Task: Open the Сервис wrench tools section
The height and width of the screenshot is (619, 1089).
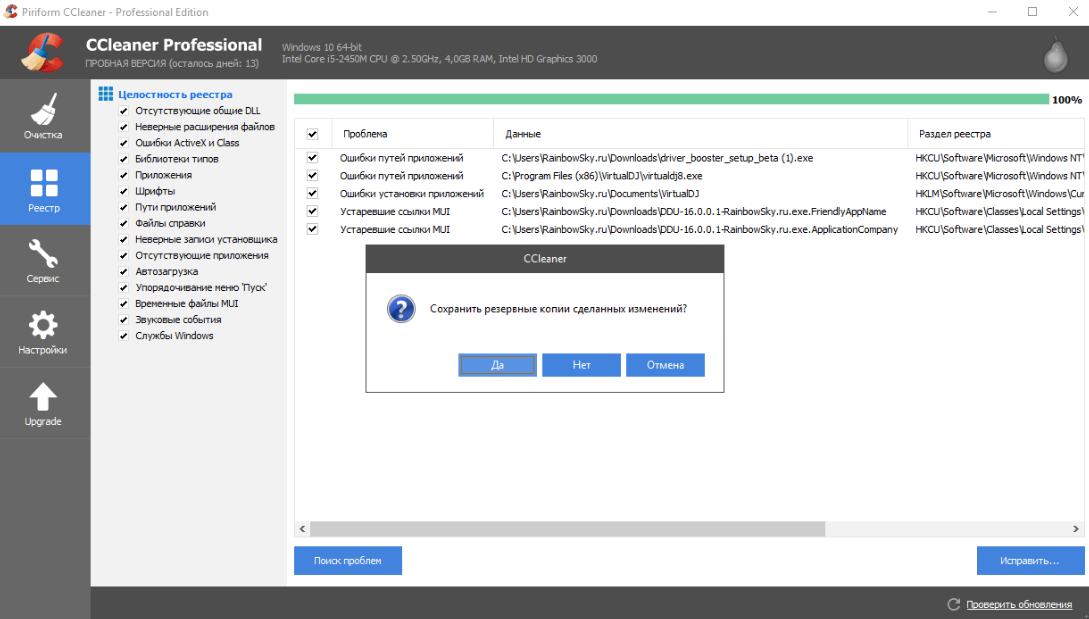Action: 44,261
